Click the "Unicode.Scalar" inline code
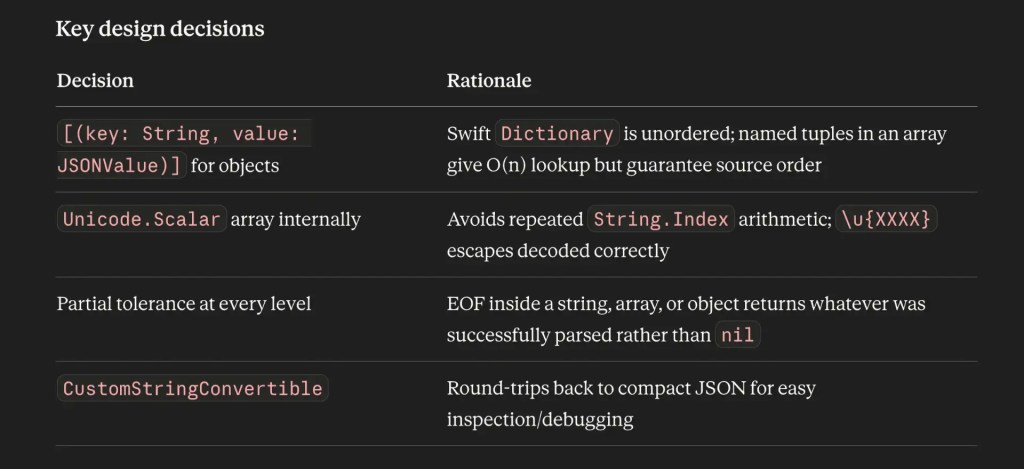1024x469 pixels. pos(142,219)
